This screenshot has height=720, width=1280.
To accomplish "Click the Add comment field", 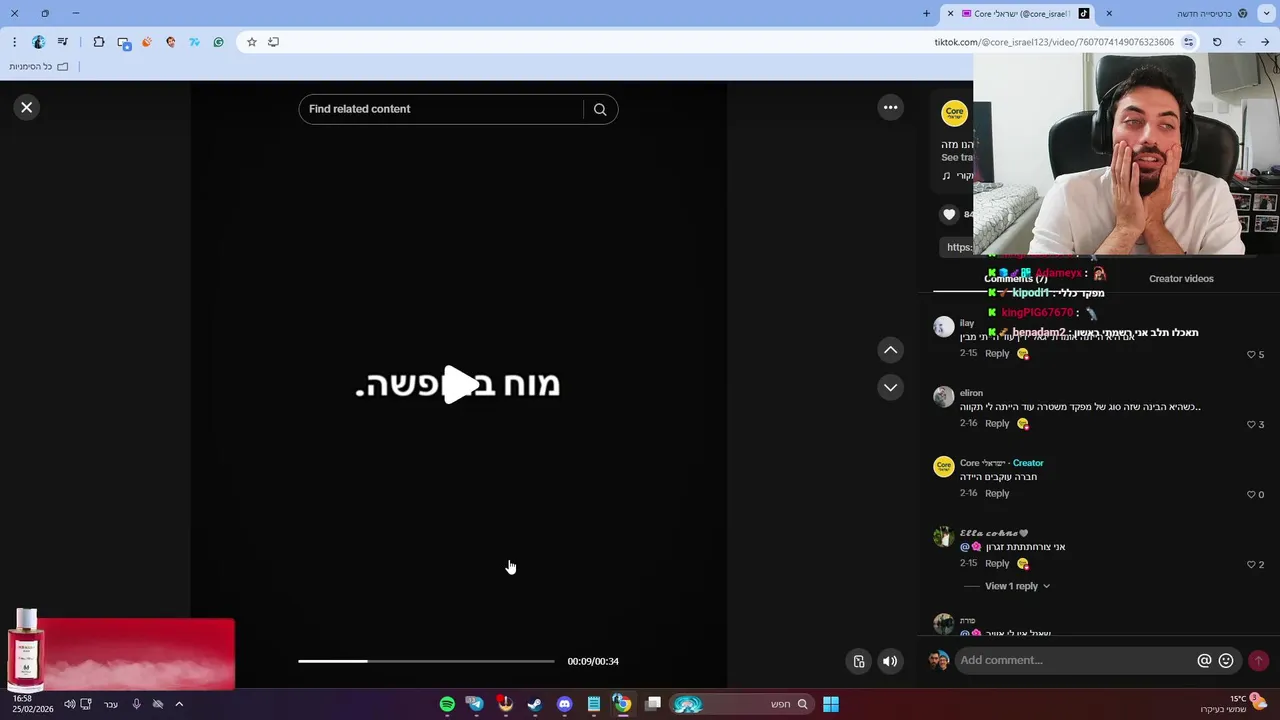I will (1076, 660).
